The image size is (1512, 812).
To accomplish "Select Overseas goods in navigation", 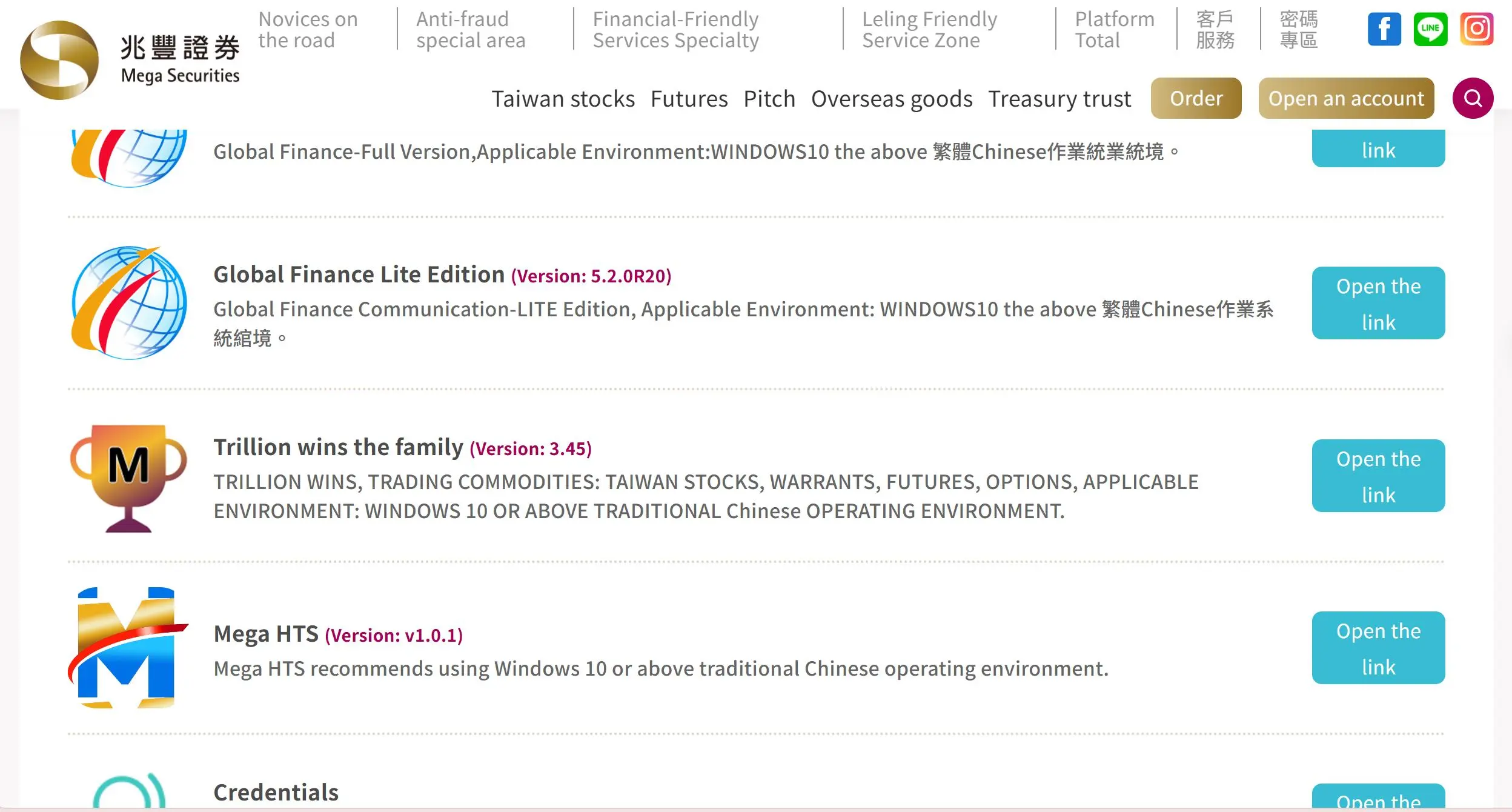I will 892,99.
